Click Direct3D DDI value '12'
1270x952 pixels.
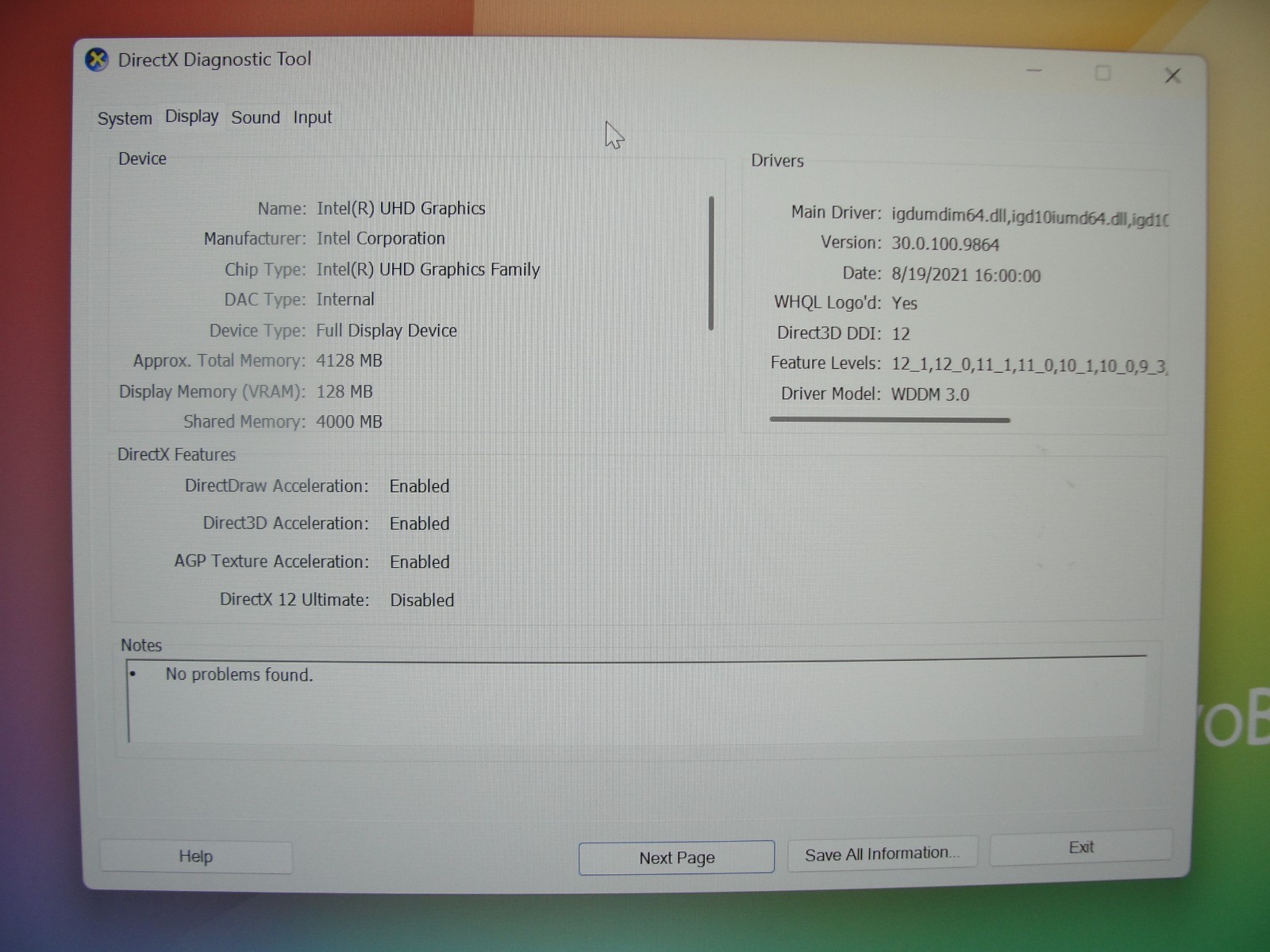pyautogui.click(x=901, y=334)
